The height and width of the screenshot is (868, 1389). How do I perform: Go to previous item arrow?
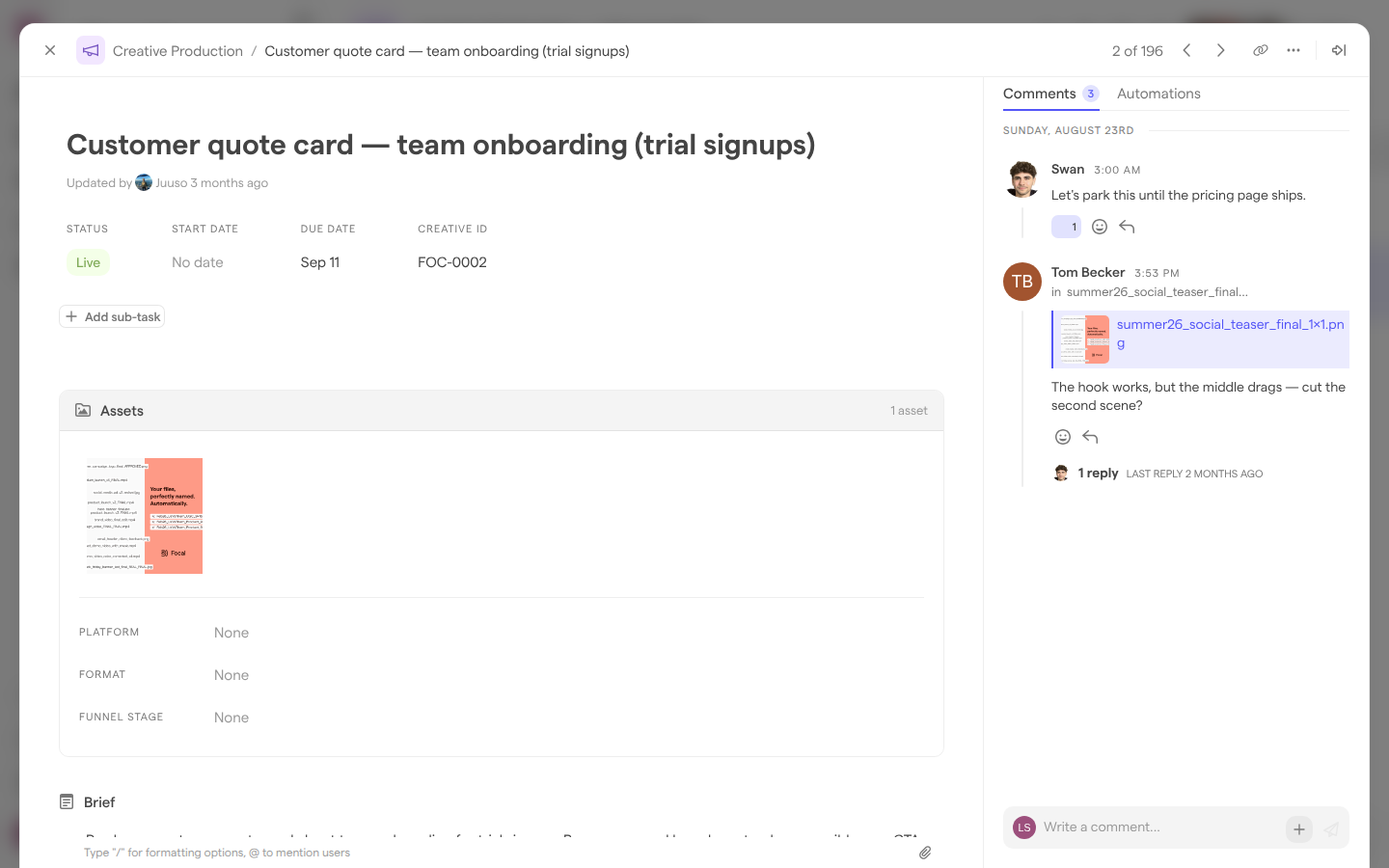click(1186, 50)
